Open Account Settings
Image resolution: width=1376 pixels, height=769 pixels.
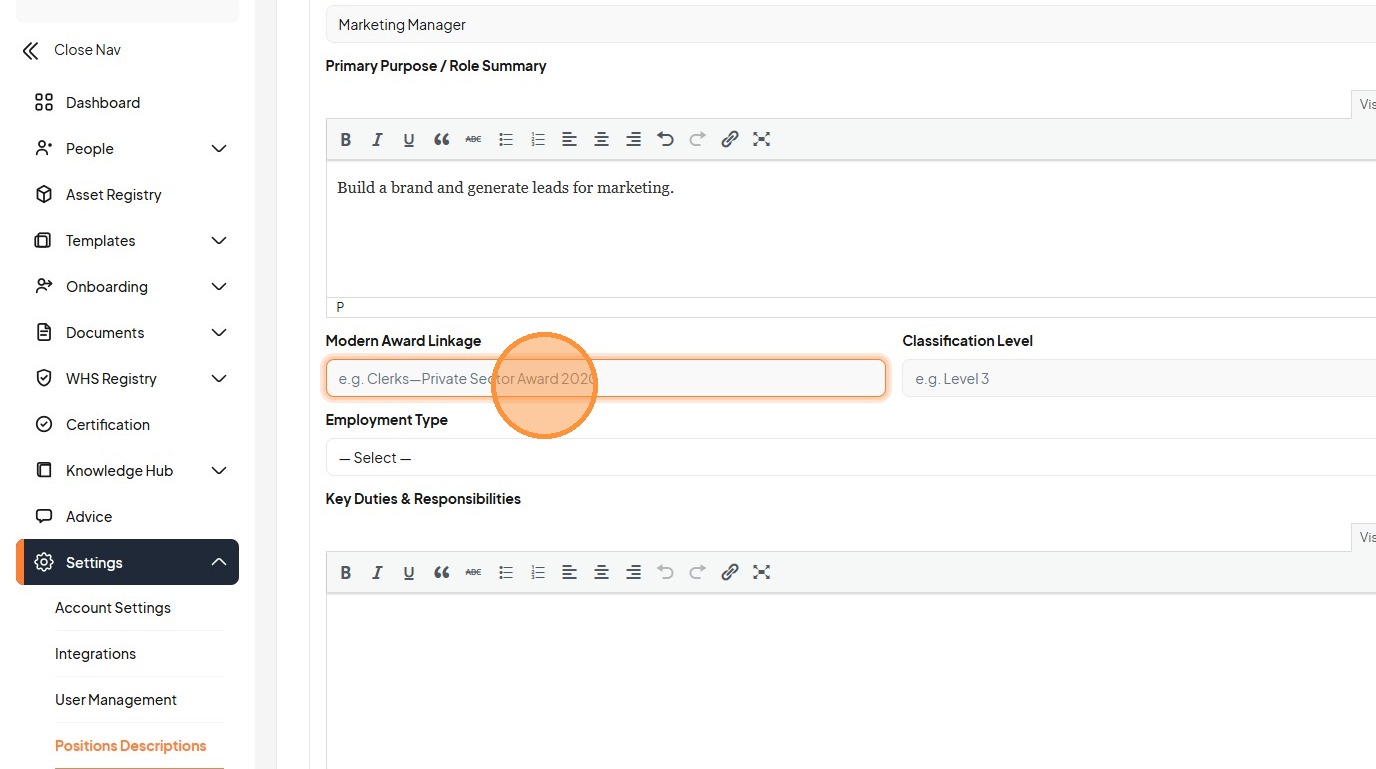point(113,608)
